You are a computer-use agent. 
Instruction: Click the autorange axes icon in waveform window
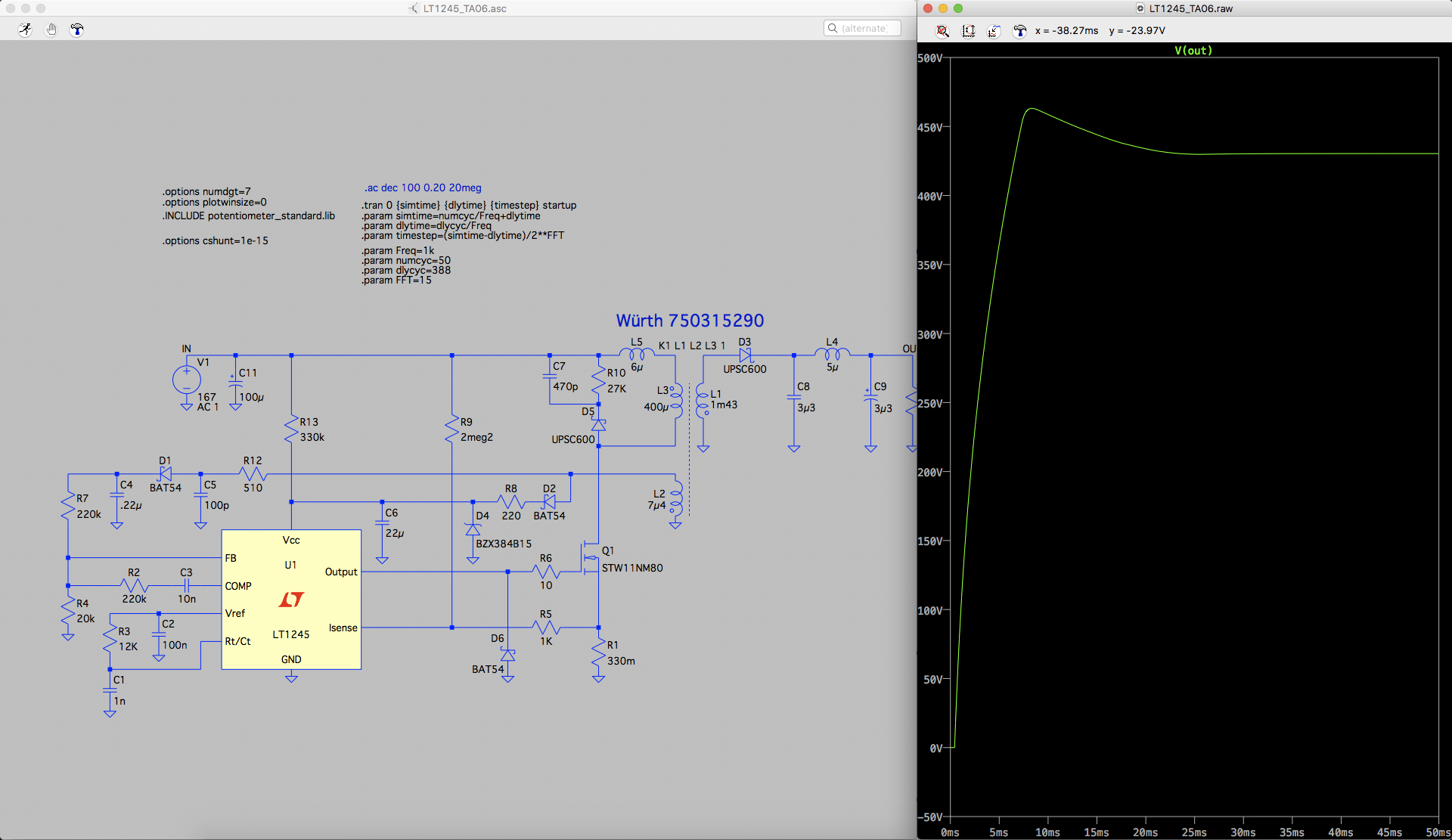point(968,31)
